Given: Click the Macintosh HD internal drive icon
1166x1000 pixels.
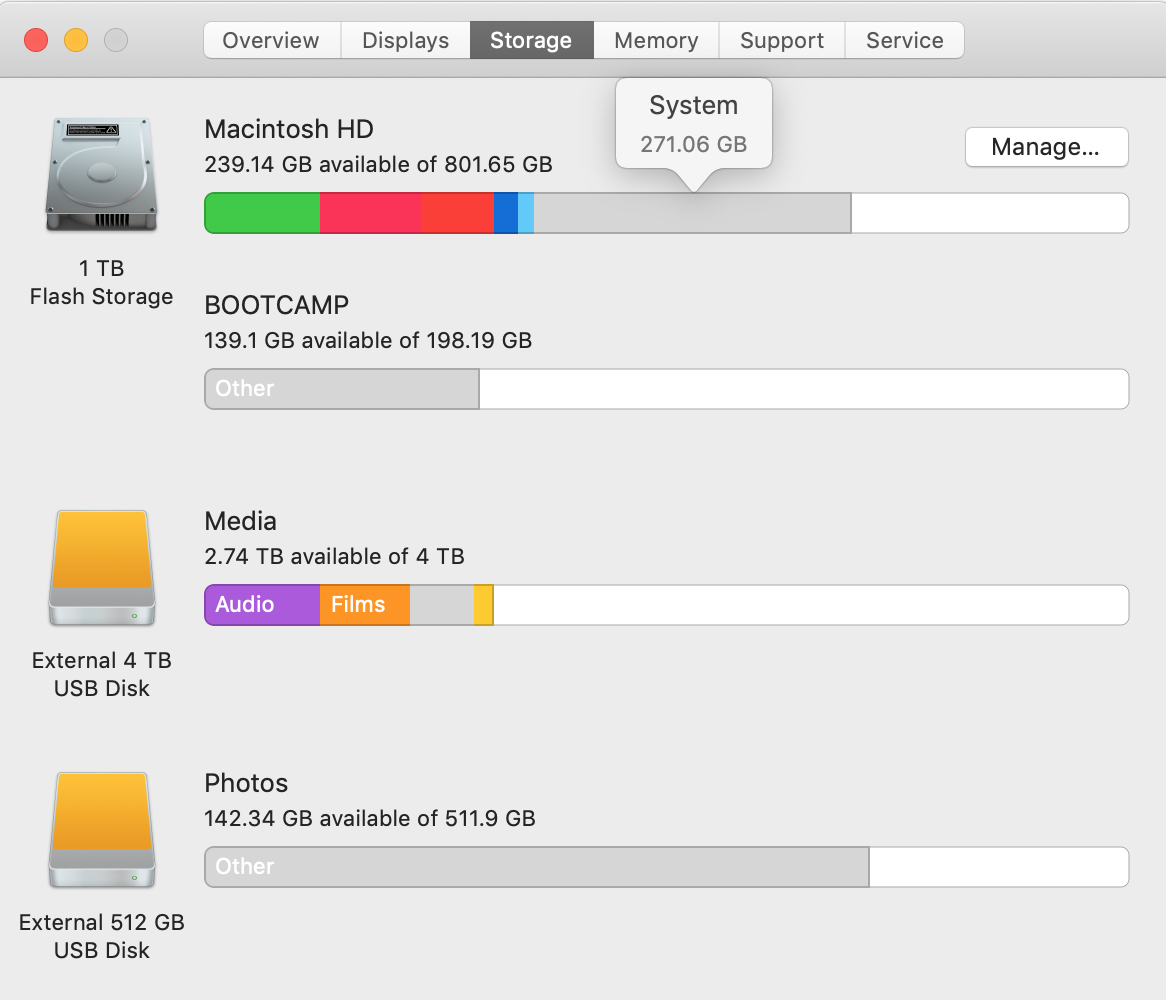Looking at the screenshot, I should 101,175.
